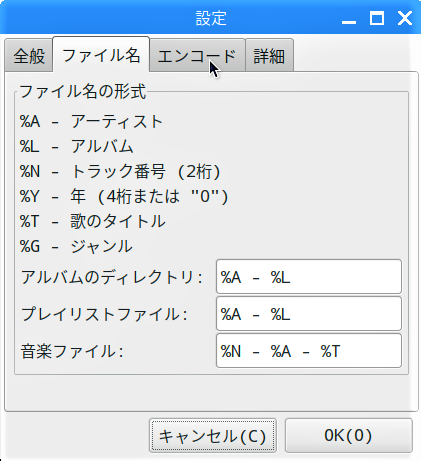This screenshot has height=461, width=421.
Task: Cancel with the キャンセル(C) button
Action: pyautogui.click(x=213, y=436)
